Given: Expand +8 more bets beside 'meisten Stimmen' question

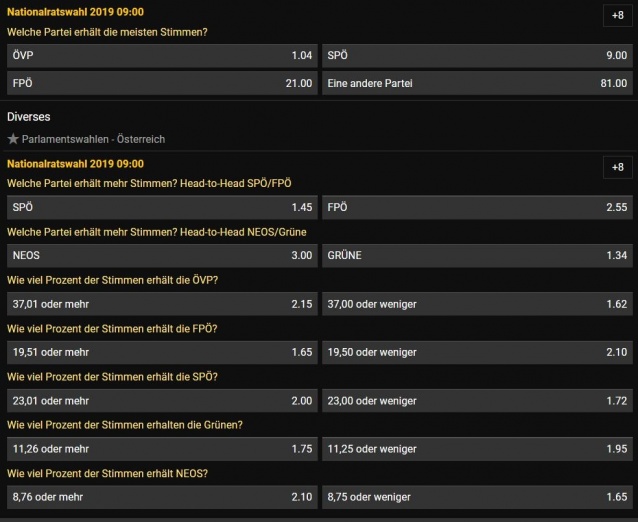Looking at the screenshot, I should (x=618, y=15).
